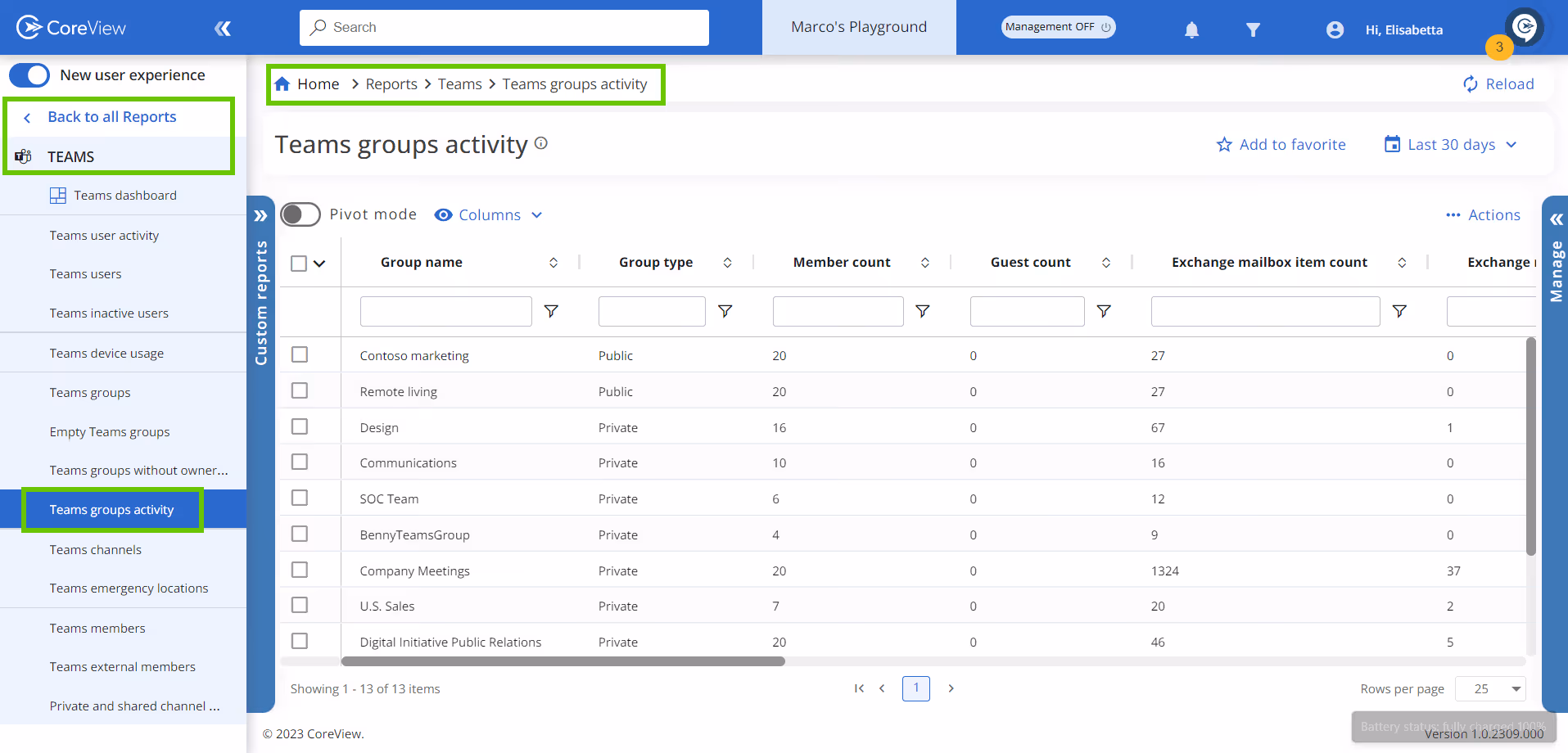Sort by Exchange mailbox item count arrows
This screenshot has width=1568, height=753.
(x=1402, y=263)
